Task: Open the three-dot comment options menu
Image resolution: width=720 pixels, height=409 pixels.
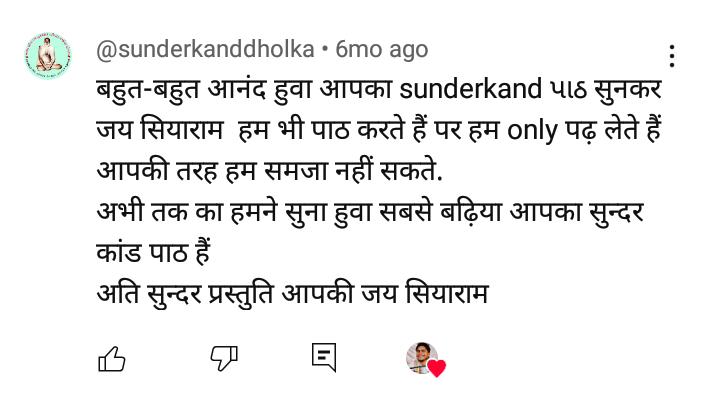Action: tap(671, 56)
